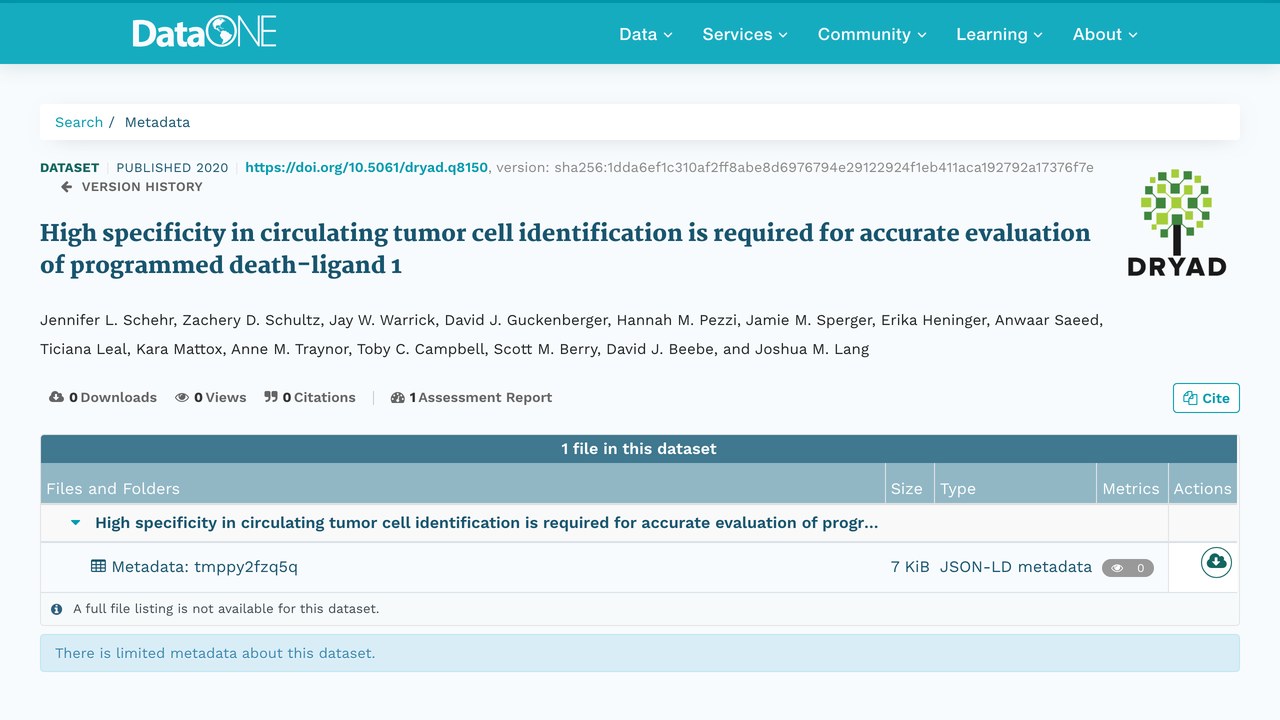Open the 1 Assessment Report link
Image resolution: width=1280 pixels, height=720 pixels.
(x=471, y=397)
